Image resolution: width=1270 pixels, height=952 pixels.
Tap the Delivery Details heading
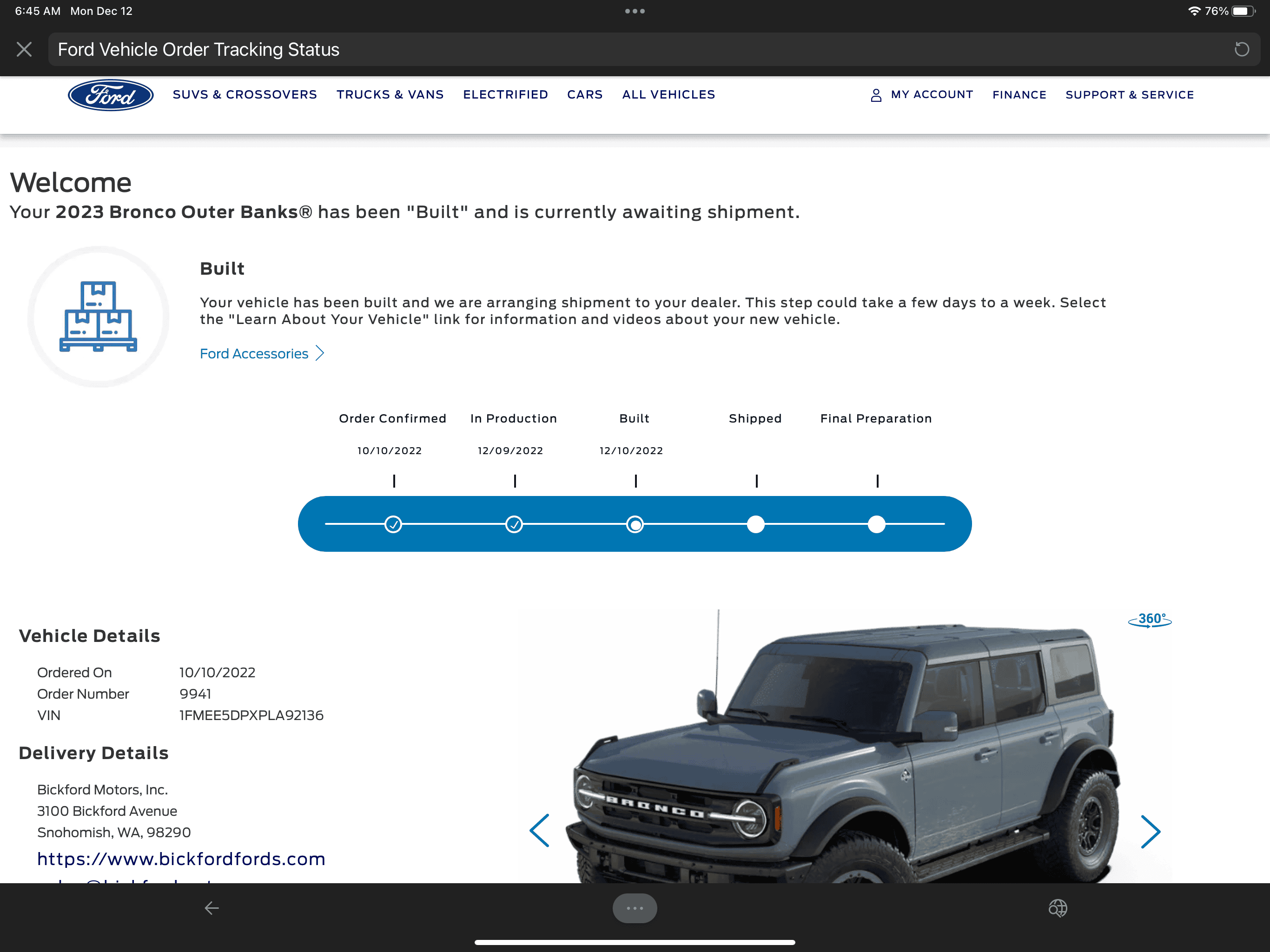click(93, 753)
